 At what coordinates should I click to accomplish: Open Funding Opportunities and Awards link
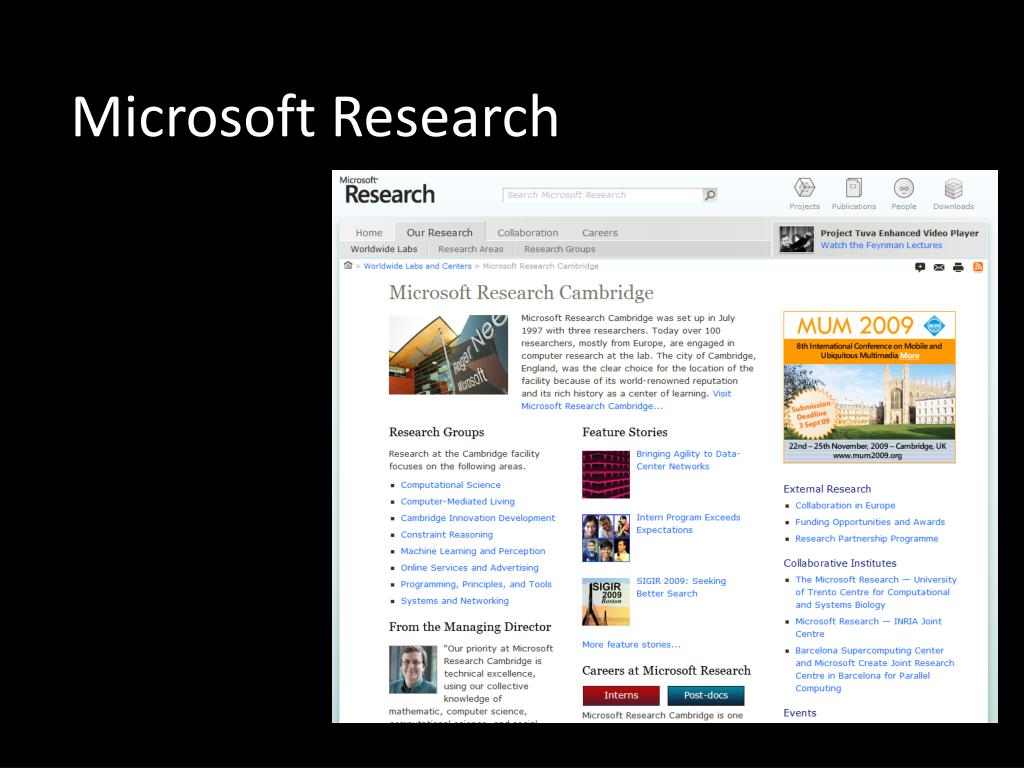click(870, 522)
